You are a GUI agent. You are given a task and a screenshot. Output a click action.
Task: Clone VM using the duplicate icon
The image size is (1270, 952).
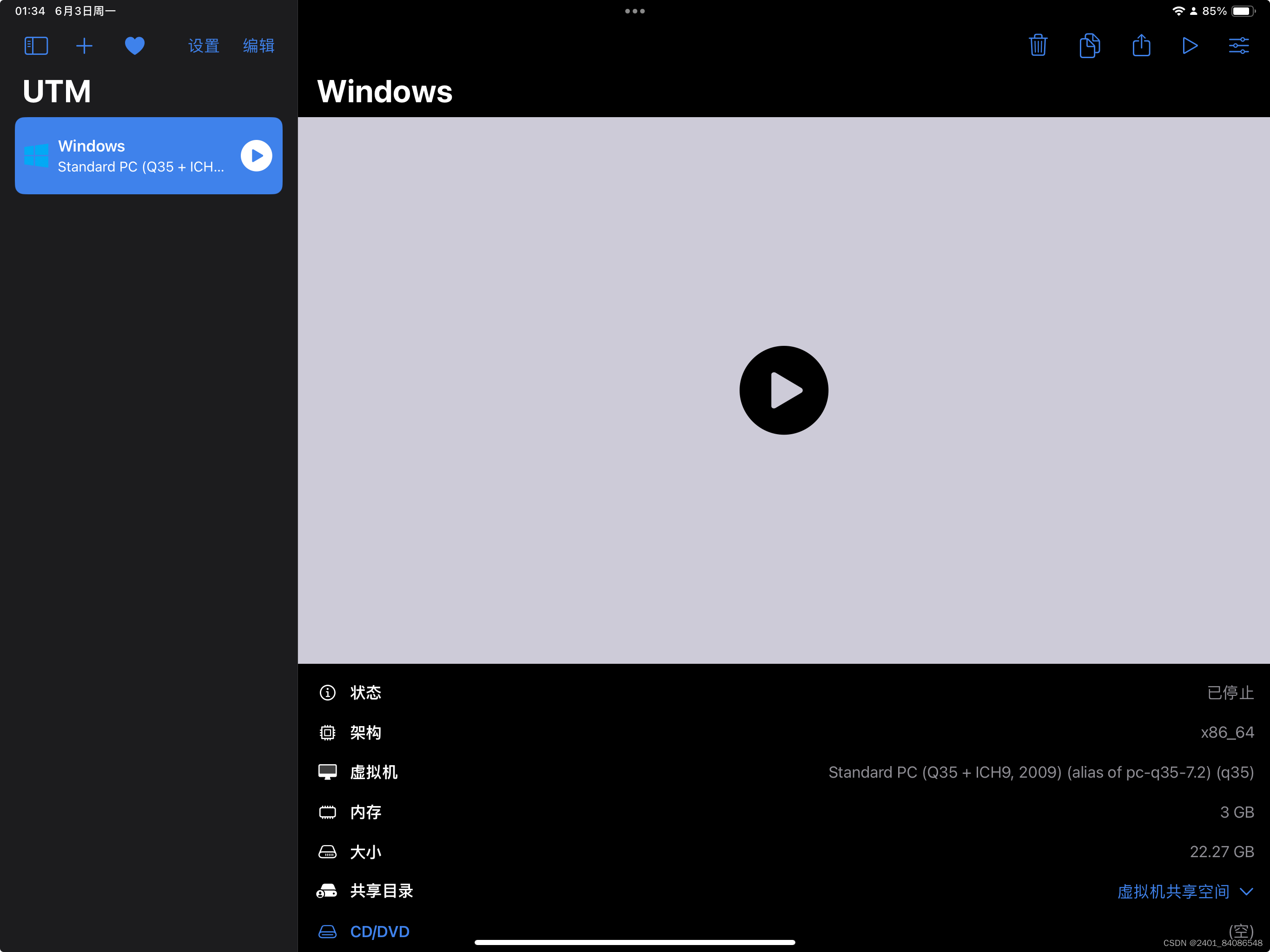1089,46
